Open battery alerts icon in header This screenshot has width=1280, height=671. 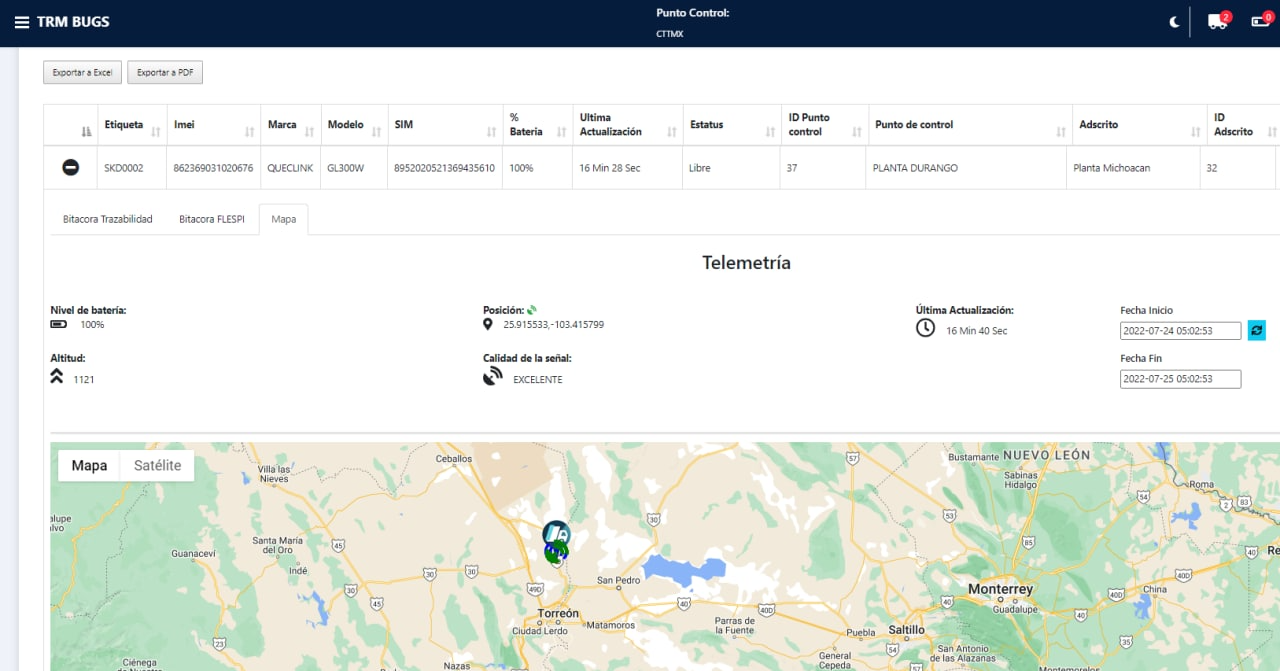click(x=1260, y=22)
